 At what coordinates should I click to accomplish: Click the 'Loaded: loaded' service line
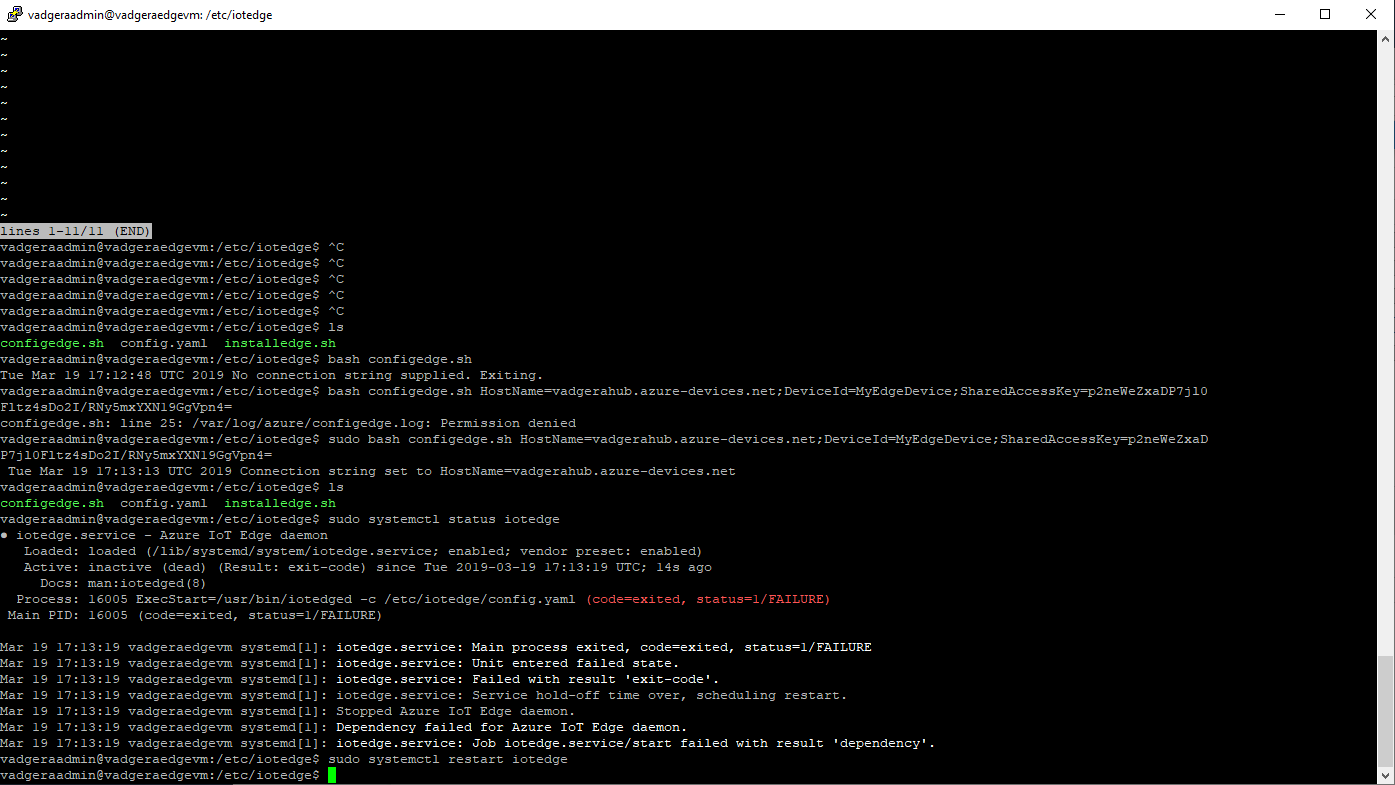(x=363, y=551)
